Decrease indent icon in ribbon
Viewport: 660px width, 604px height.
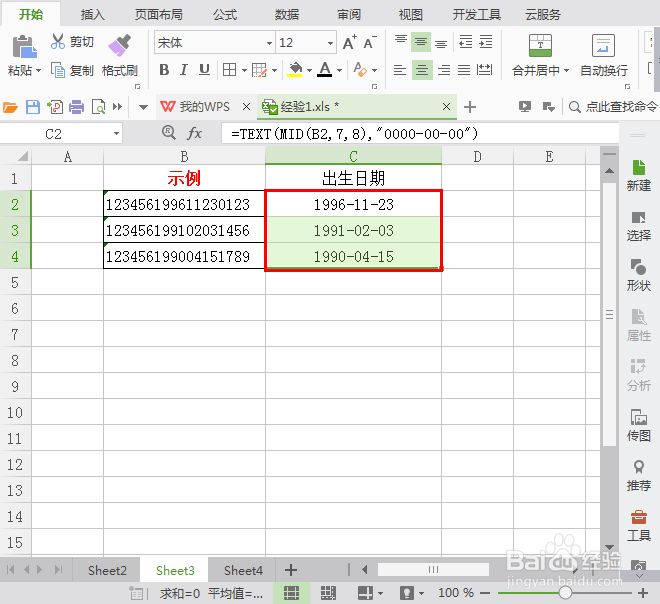tap(466, 42)
